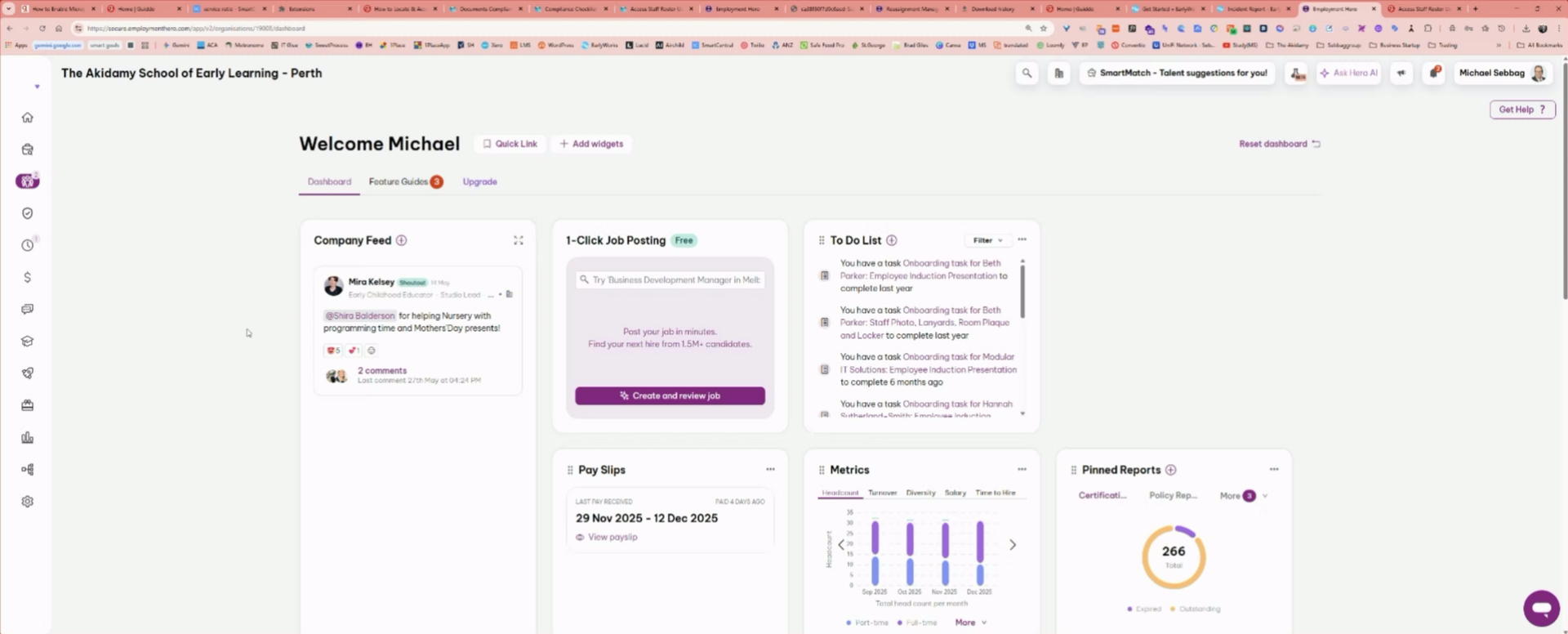Open the Home icon in left sidebar
Viewport: 1568px width, 634px height.
click(27, 118)
